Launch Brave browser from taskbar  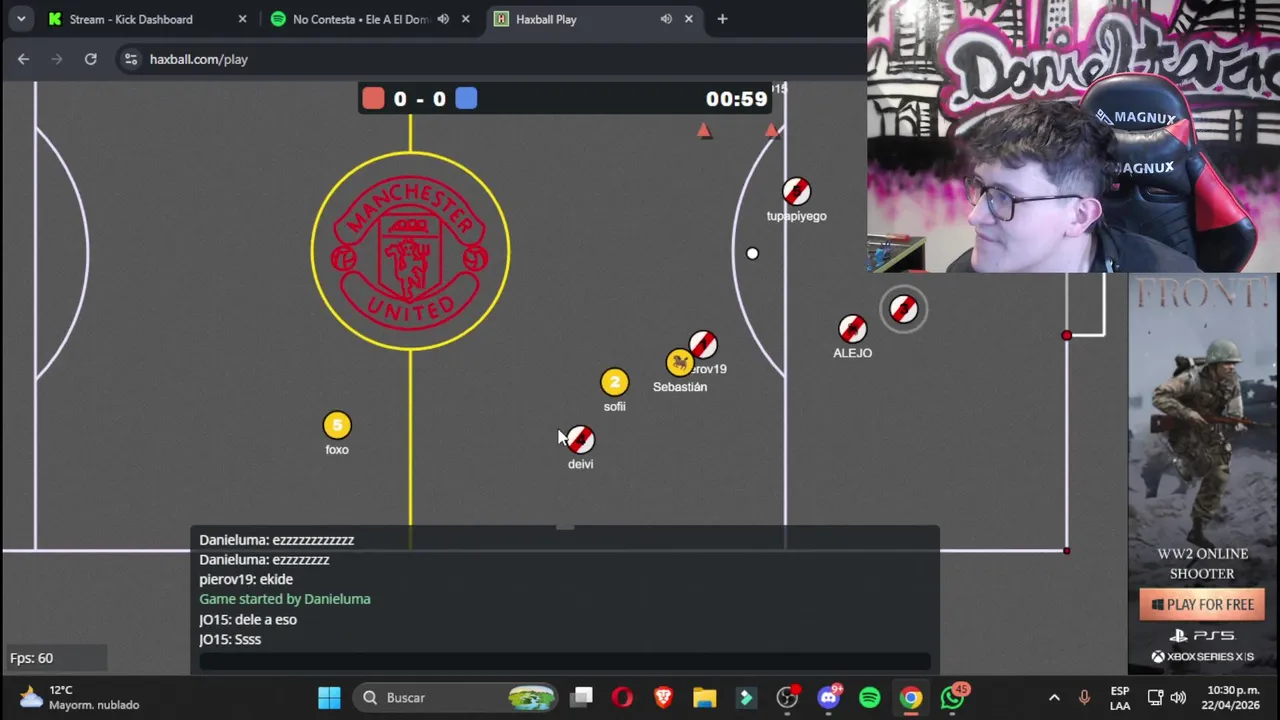(663, 697)
